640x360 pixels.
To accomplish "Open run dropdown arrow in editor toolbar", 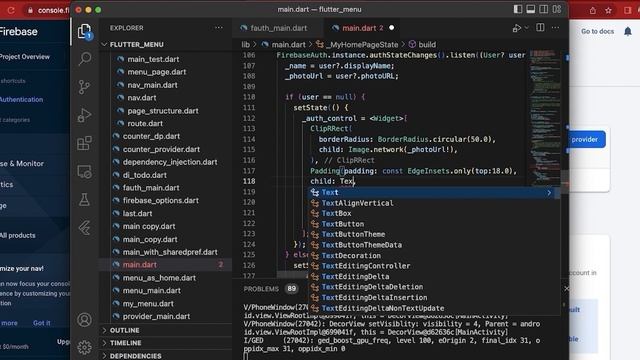I will [527, 28].
